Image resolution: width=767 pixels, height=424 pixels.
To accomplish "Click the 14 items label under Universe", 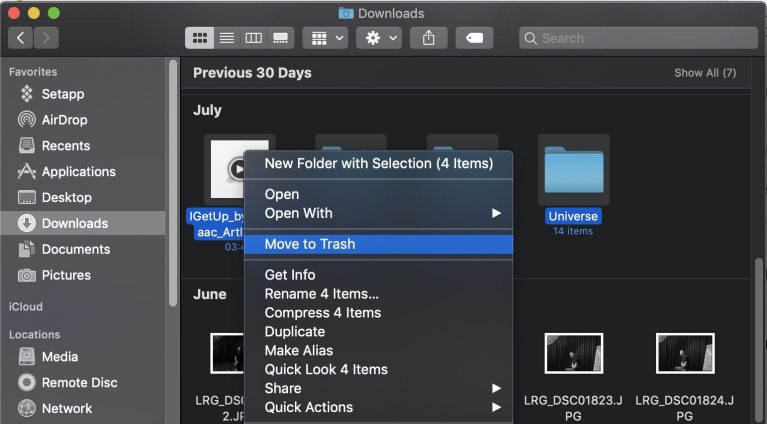I will [x=573, y=231].
